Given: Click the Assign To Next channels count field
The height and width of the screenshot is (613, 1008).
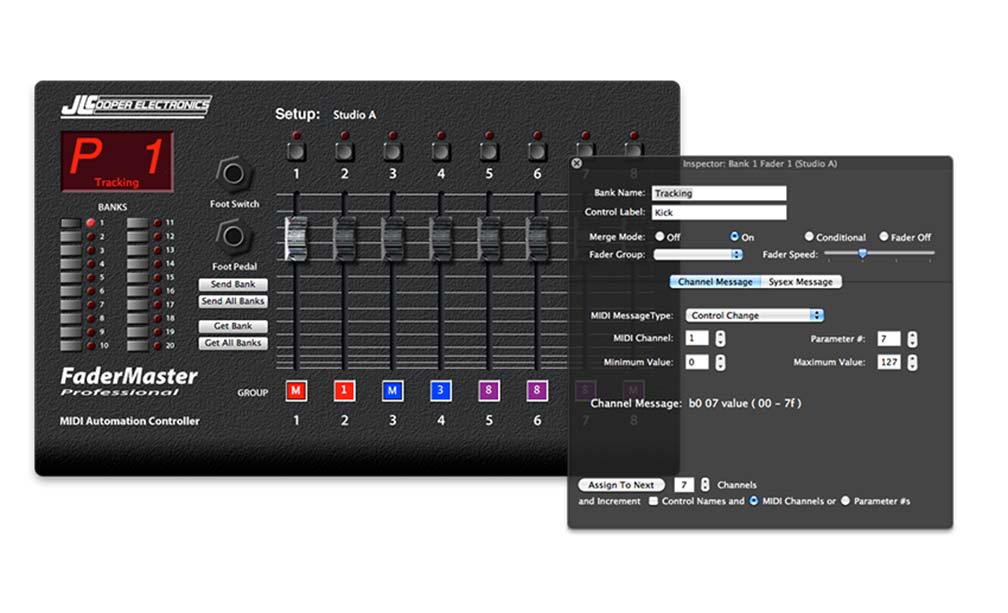Looking at the screenshot, I should tap(684, 484).
